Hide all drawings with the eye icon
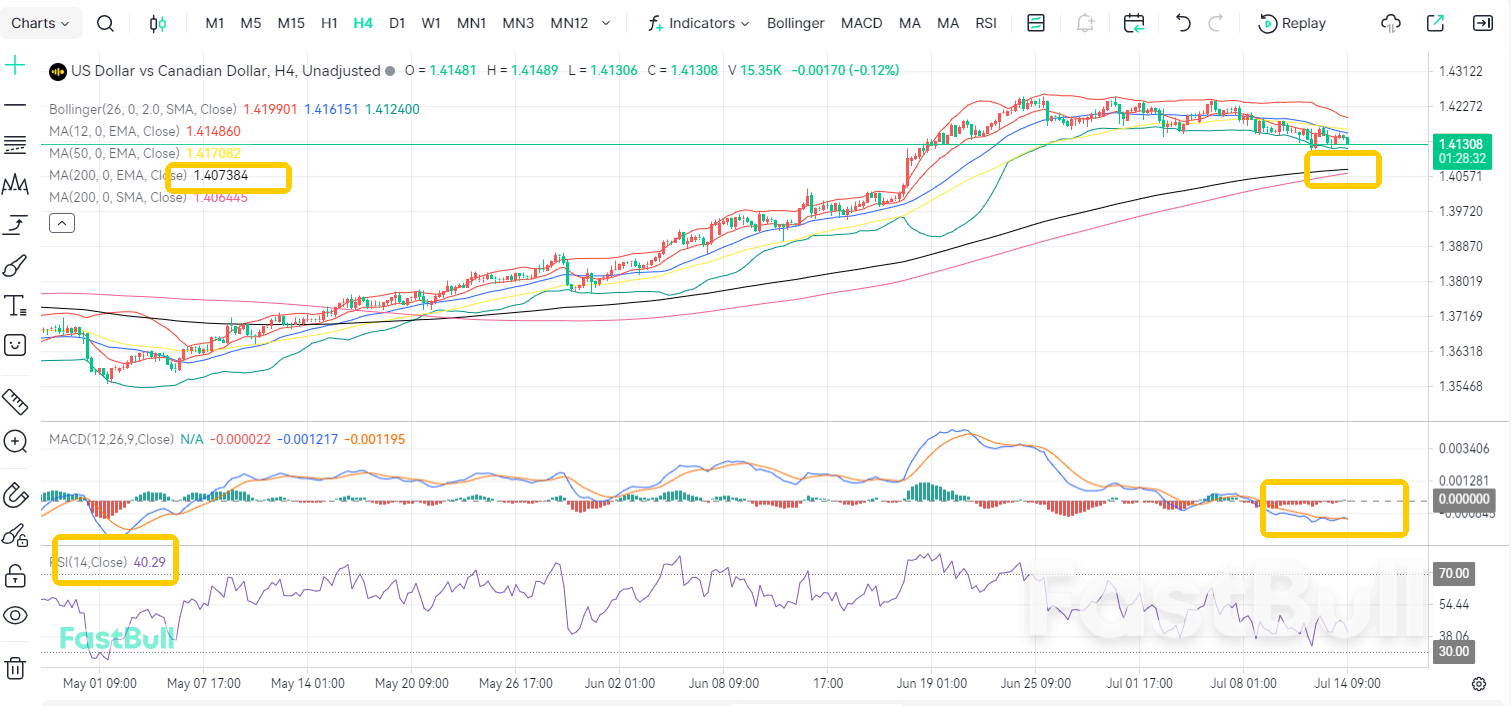The image size is (1511, 706). pos(15,615)
